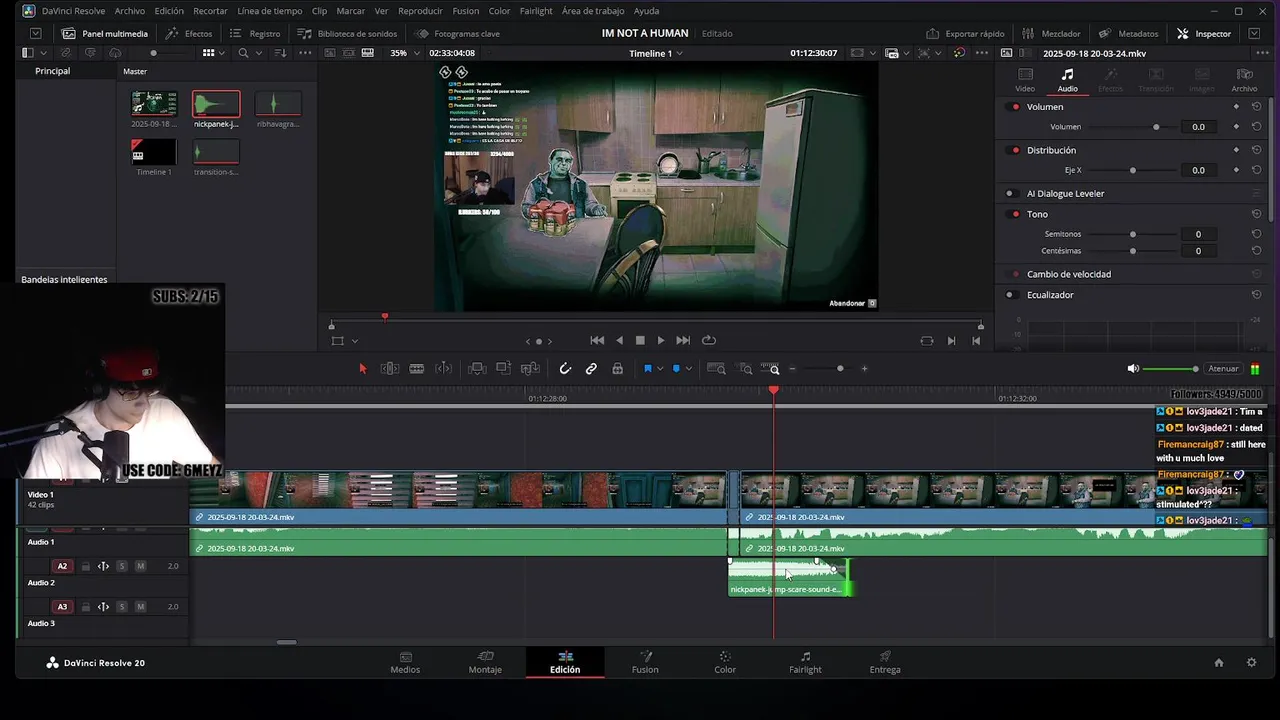Switch to the Color page
This screenshot has height=720, width=1280.
[x=725, y=662]
